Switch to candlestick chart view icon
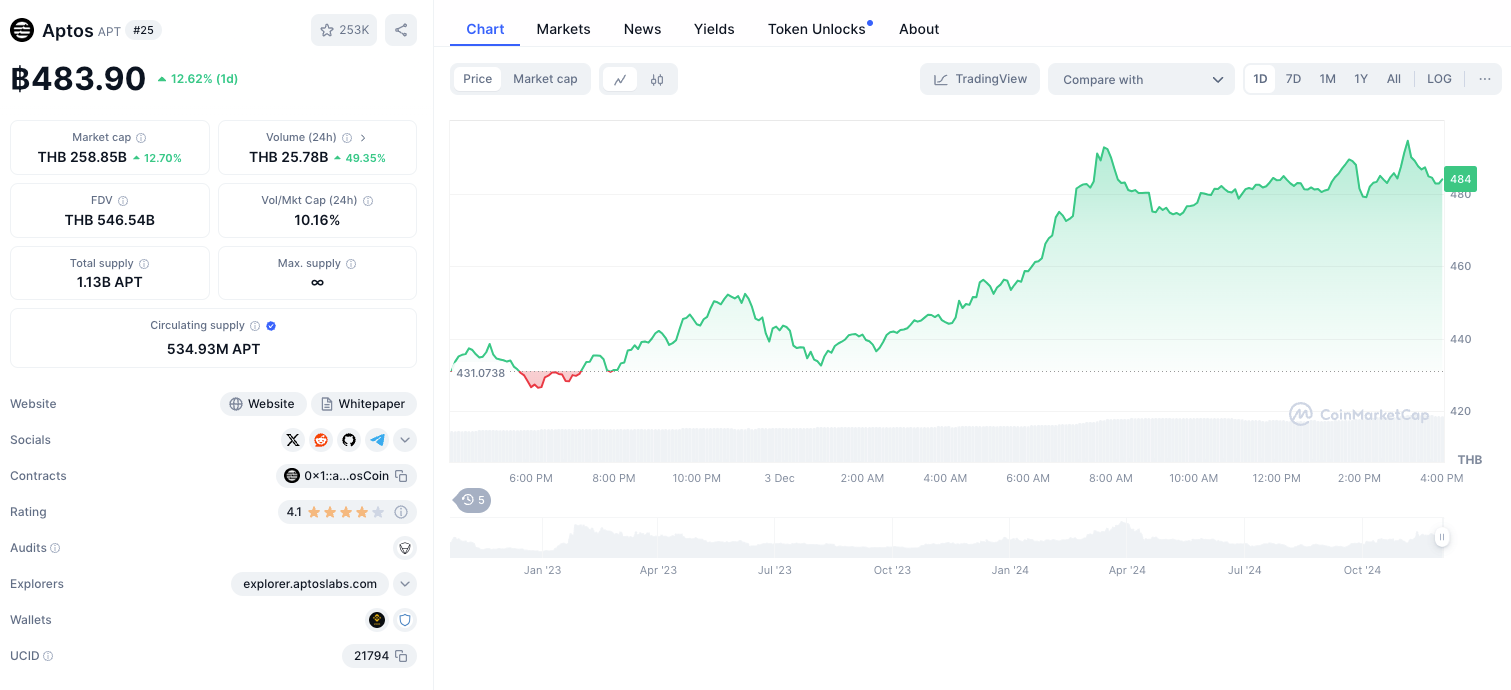1511x690 pixels. coord(657,79)
